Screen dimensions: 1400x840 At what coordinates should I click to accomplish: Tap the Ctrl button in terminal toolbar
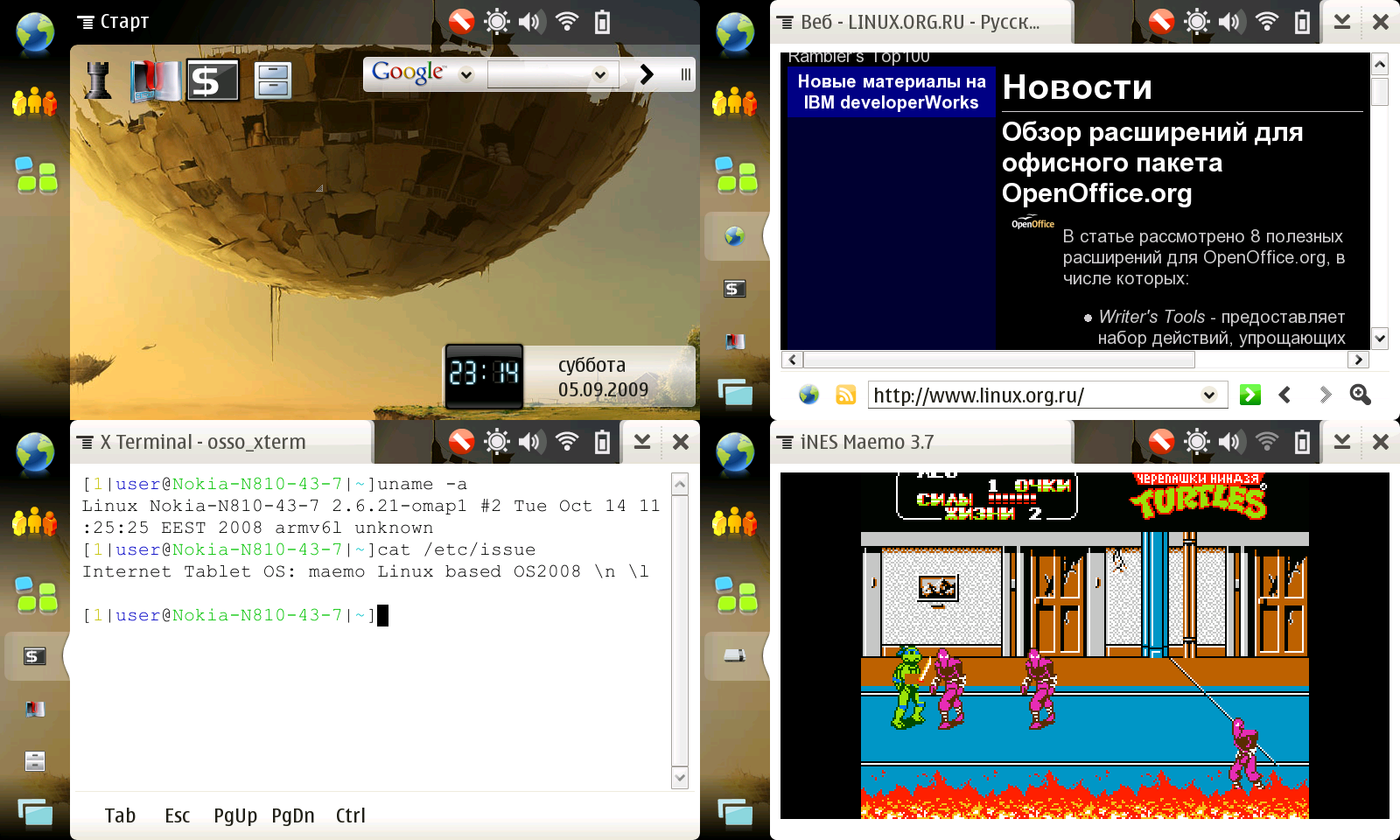(351, 815)
